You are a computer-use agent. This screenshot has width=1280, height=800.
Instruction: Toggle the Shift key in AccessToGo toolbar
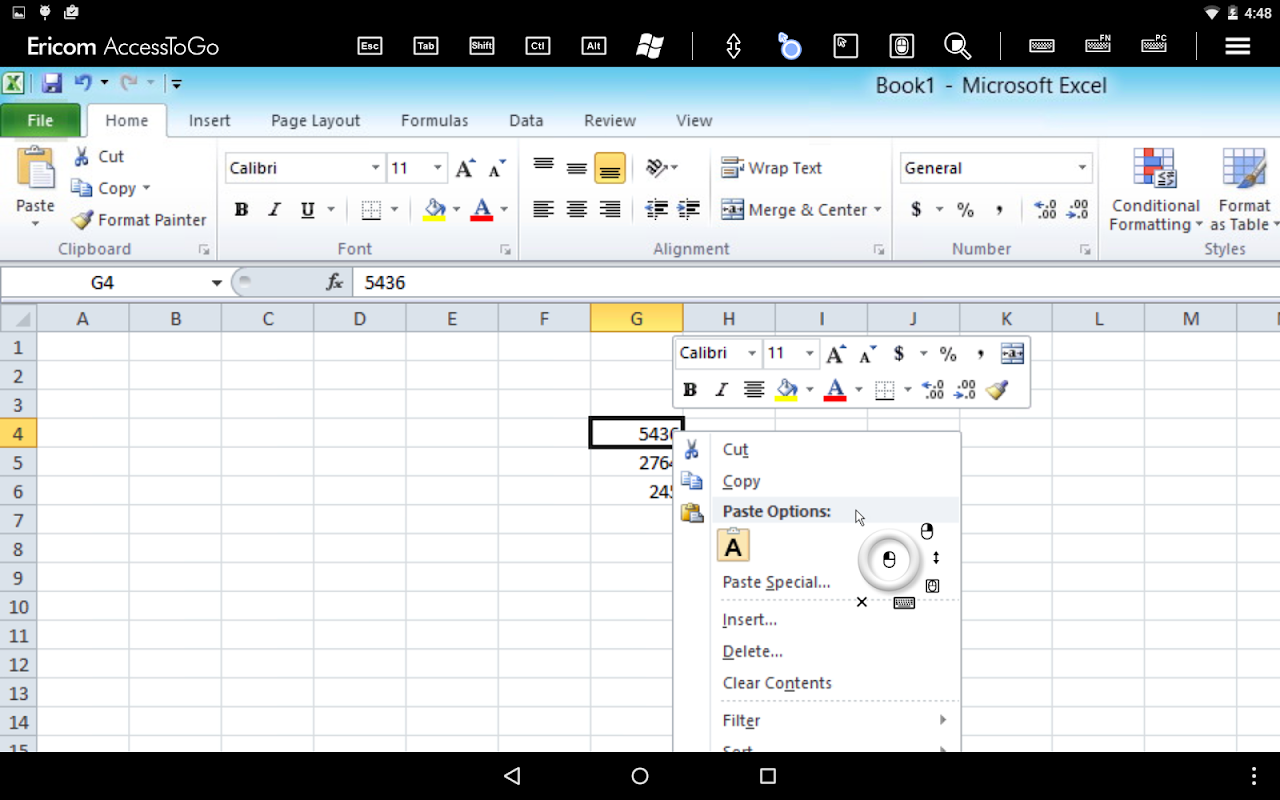click(482, 46)
